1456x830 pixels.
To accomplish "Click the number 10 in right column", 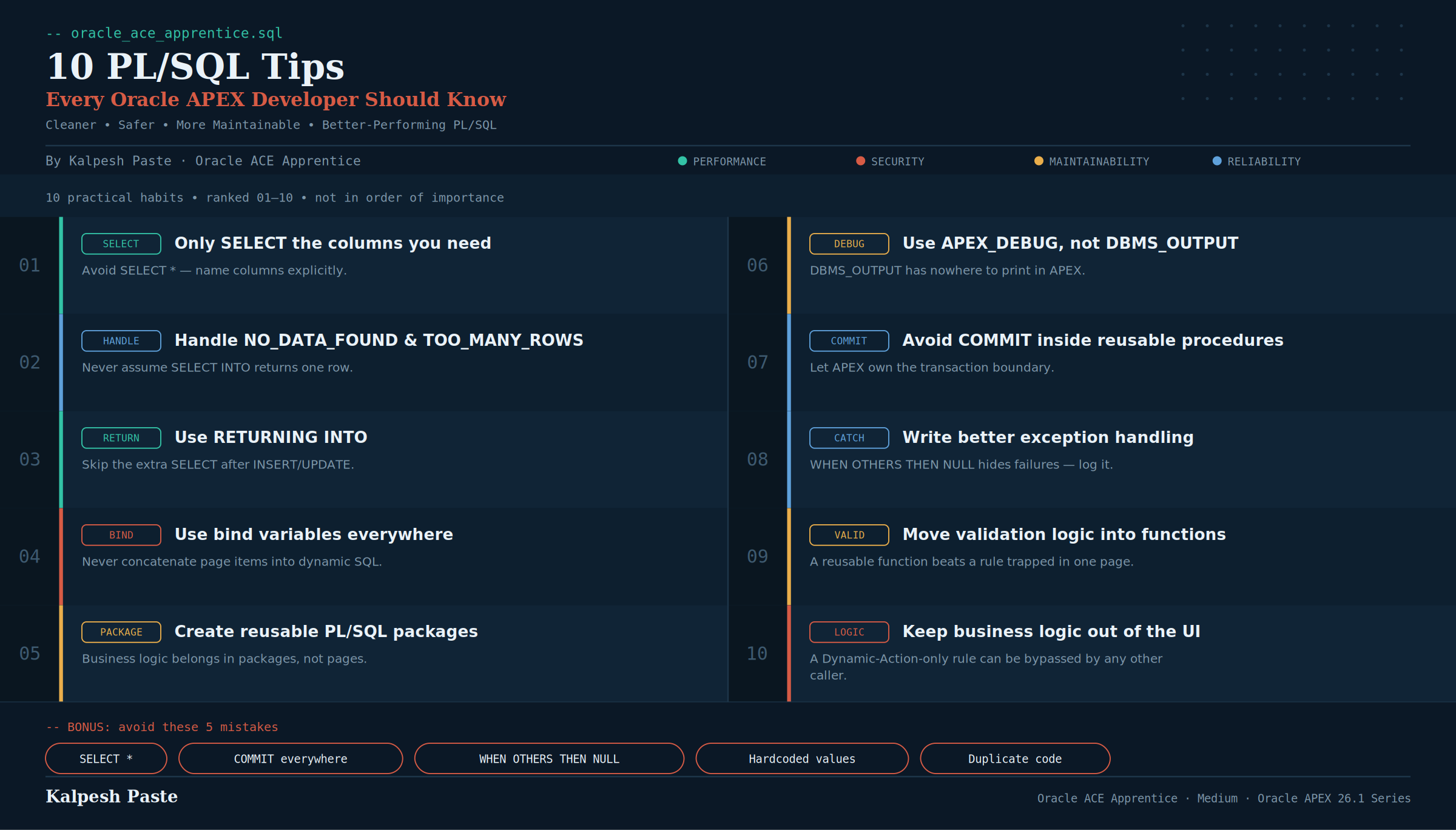I will click(758, 653).
